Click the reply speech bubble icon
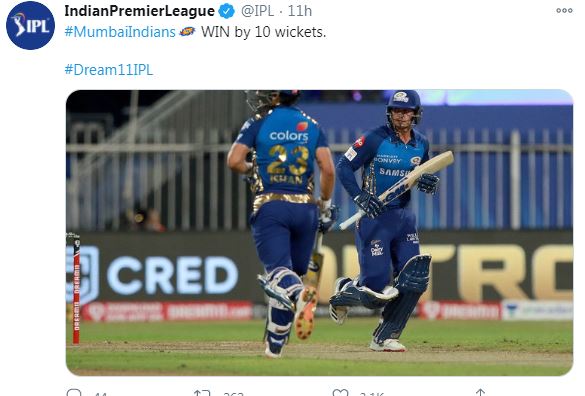The height and width of the screenshot is (396, 585). click(x=73, y=393)
